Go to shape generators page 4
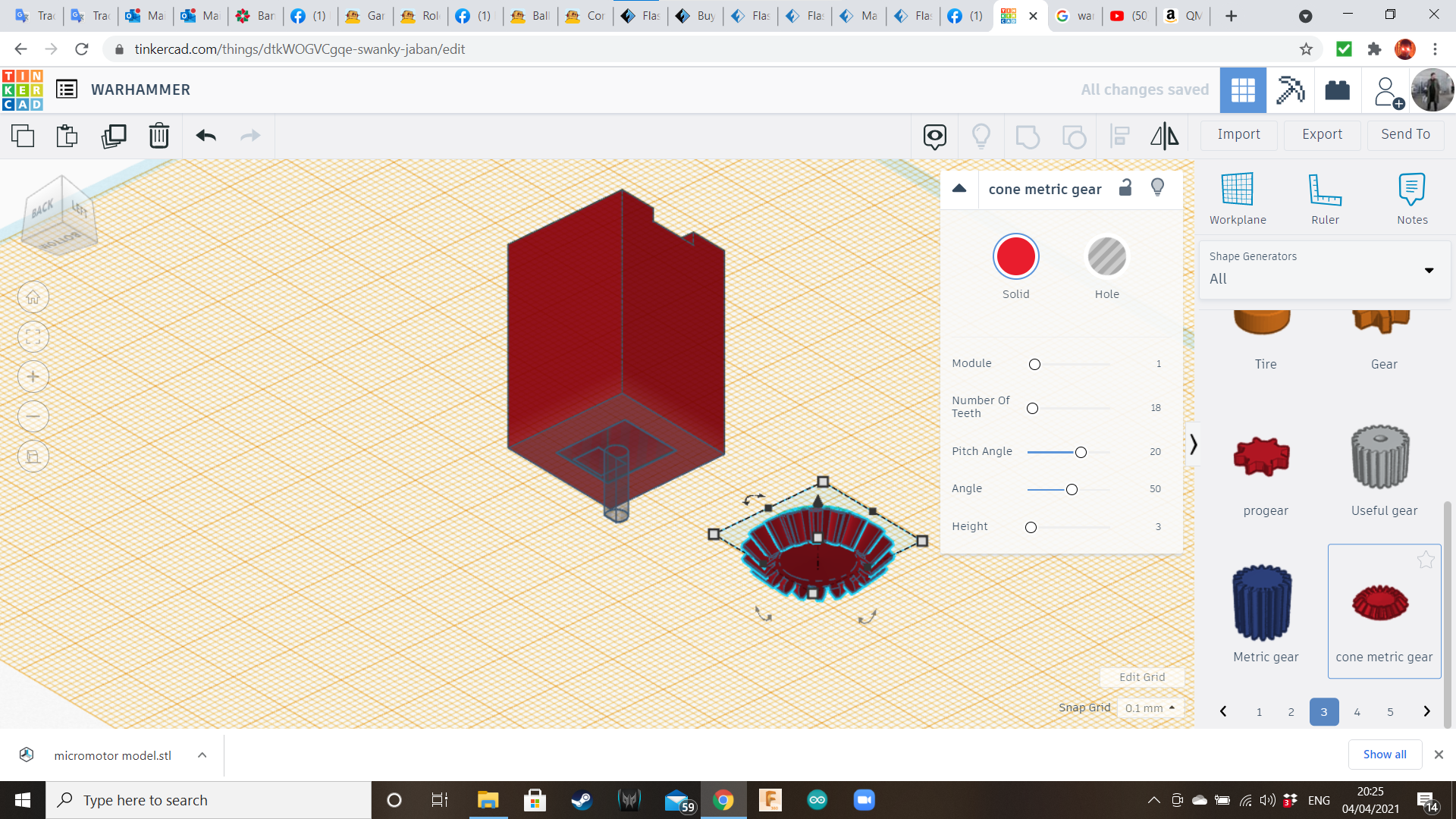This screenshot has width=1456, height=819. pyautogui.click(x=1357, y=711)
